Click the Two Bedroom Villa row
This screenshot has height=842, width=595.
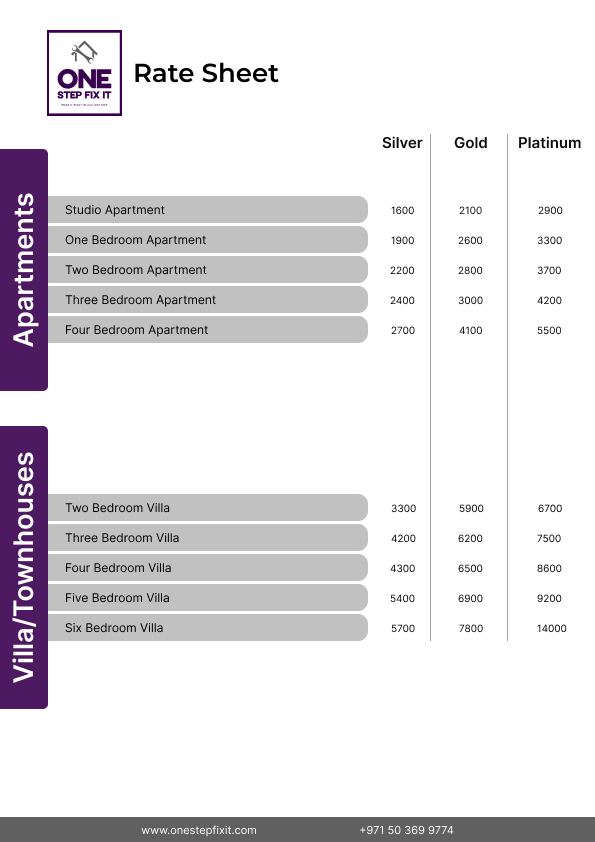coord(208,507)
